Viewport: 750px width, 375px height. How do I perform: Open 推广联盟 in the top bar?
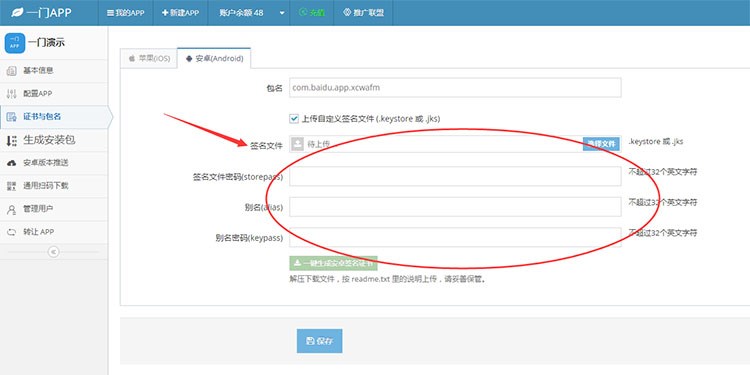tap(364, 13)
